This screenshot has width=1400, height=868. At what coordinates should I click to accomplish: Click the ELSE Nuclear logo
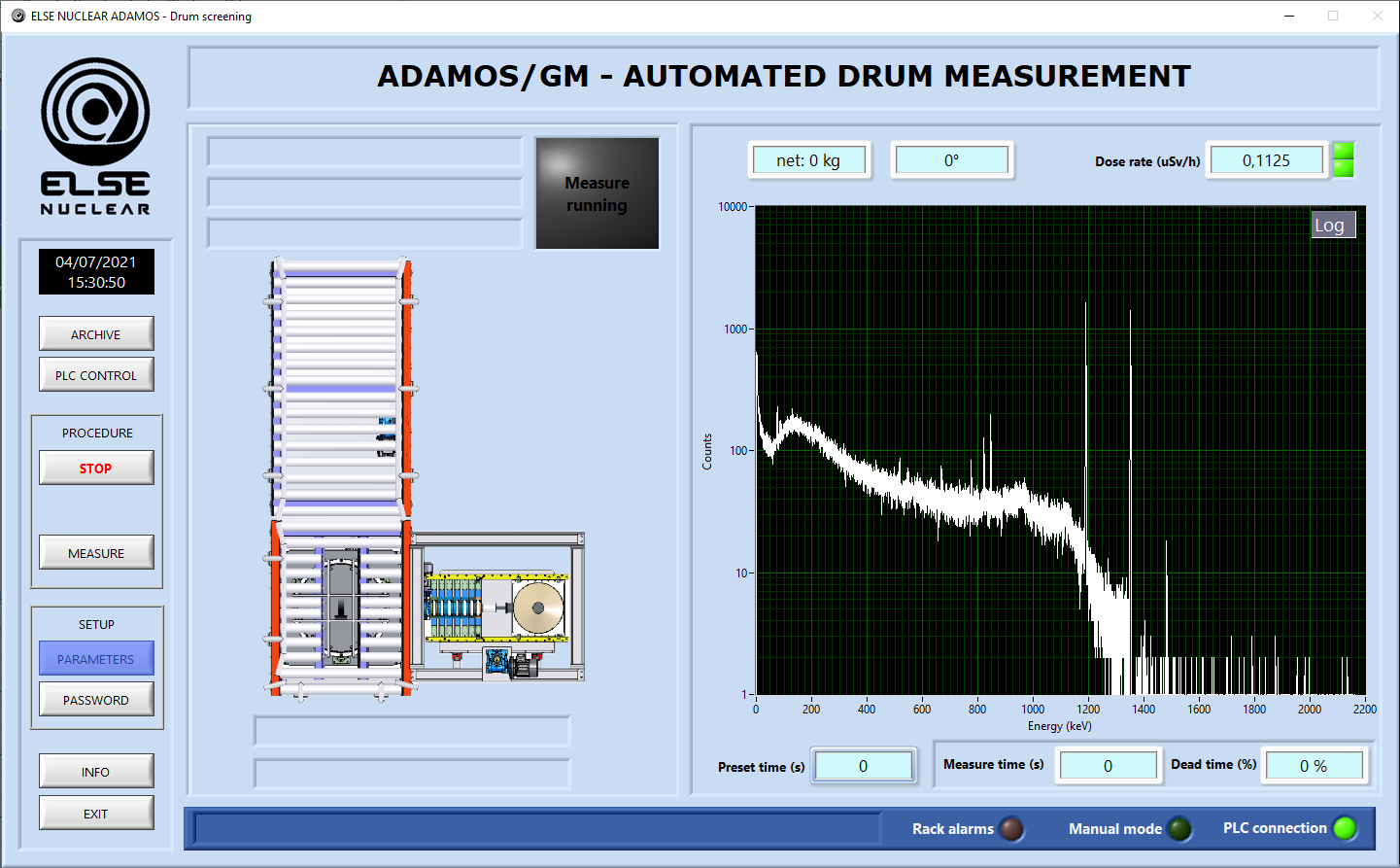[x=95, y=136]
